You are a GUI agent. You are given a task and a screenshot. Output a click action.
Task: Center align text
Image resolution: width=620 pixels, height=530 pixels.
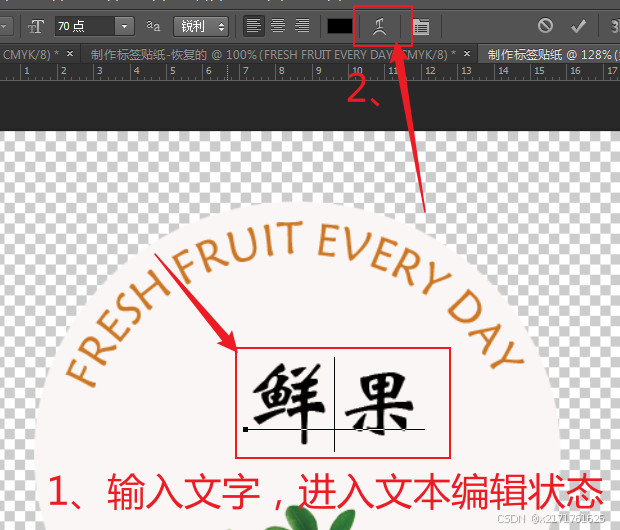[278, 26]
